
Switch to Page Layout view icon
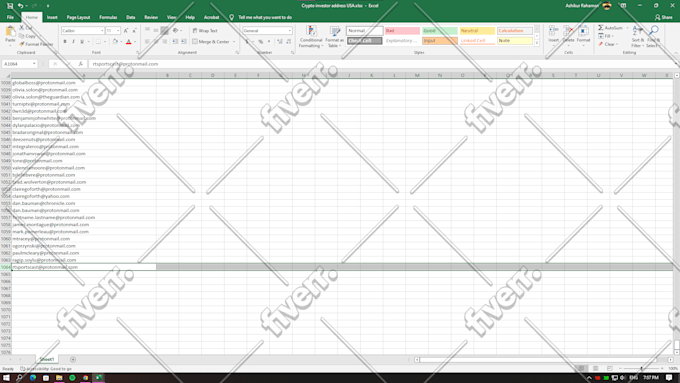595,368
